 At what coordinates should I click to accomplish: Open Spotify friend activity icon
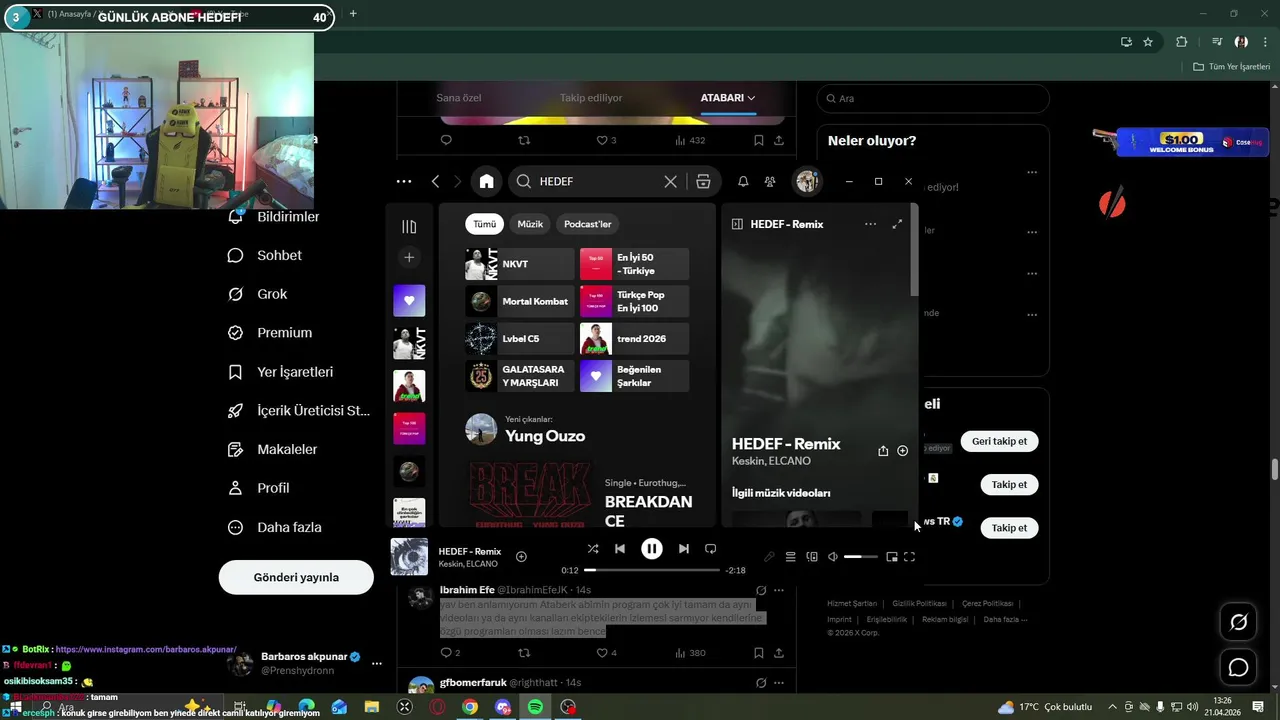point(770,181)
